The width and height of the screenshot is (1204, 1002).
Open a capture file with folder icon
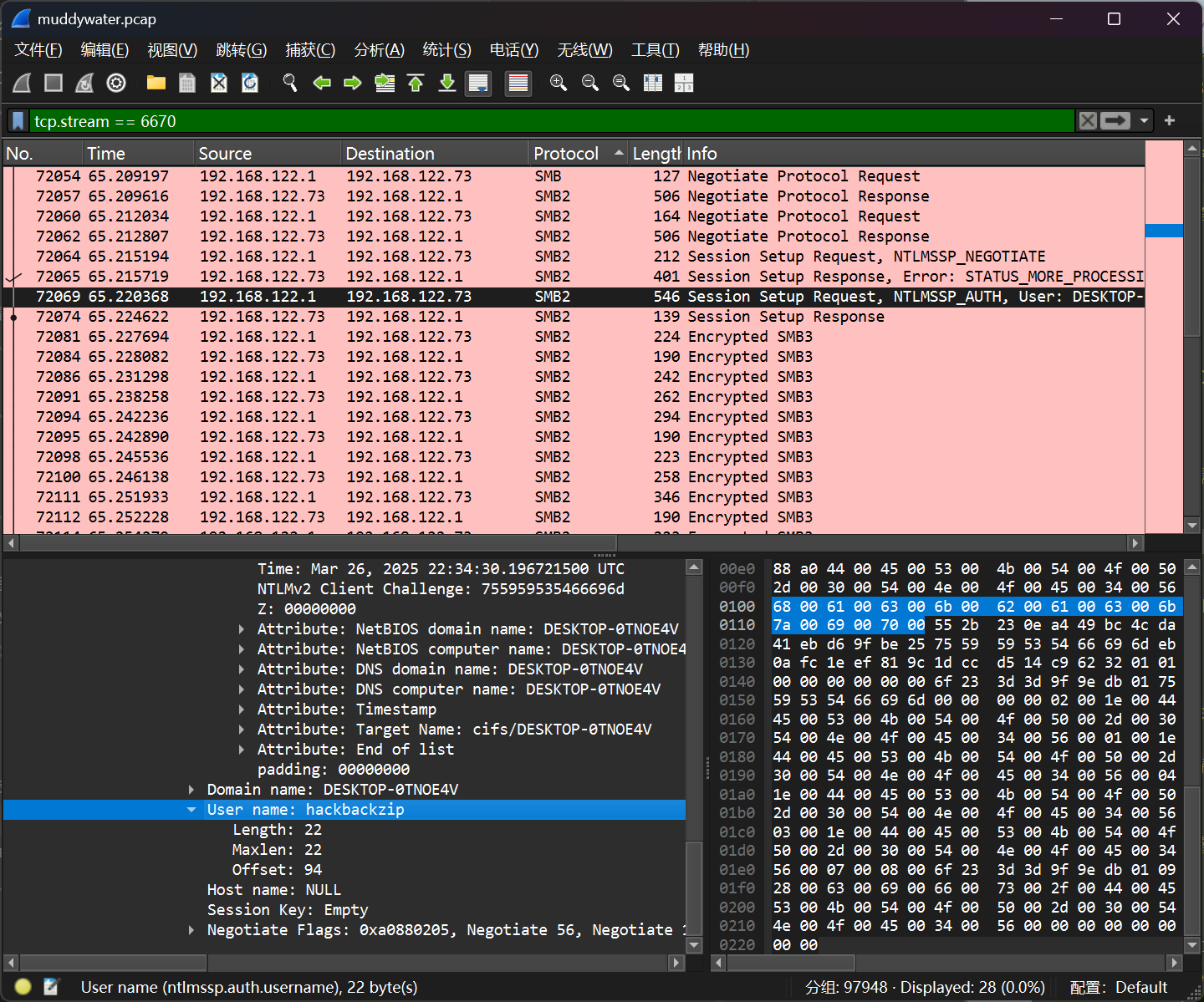pos(156,83)
